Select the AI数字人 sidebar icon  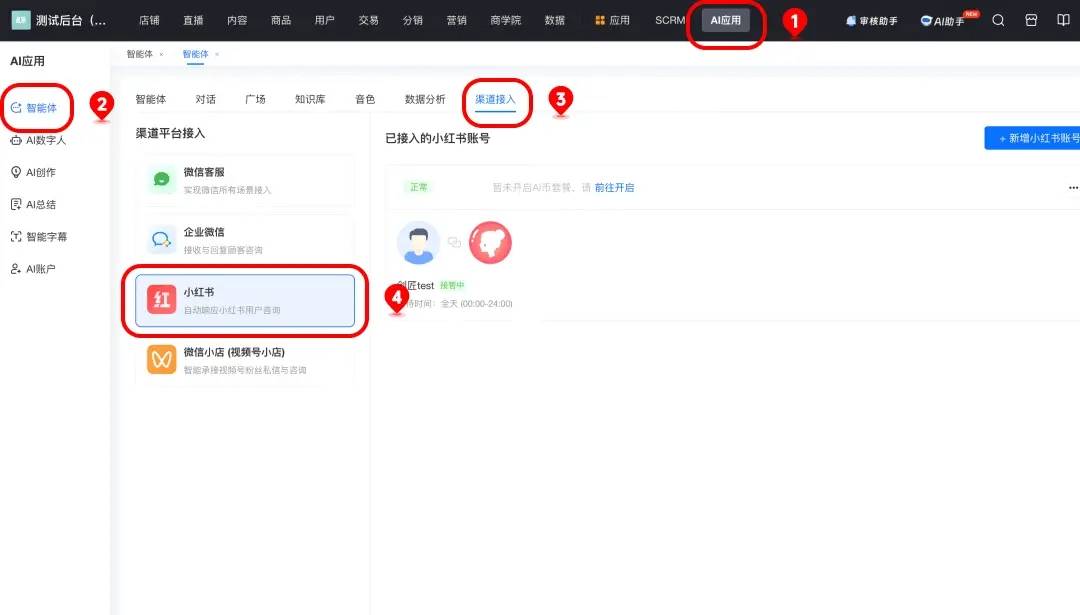coord(16,140)
